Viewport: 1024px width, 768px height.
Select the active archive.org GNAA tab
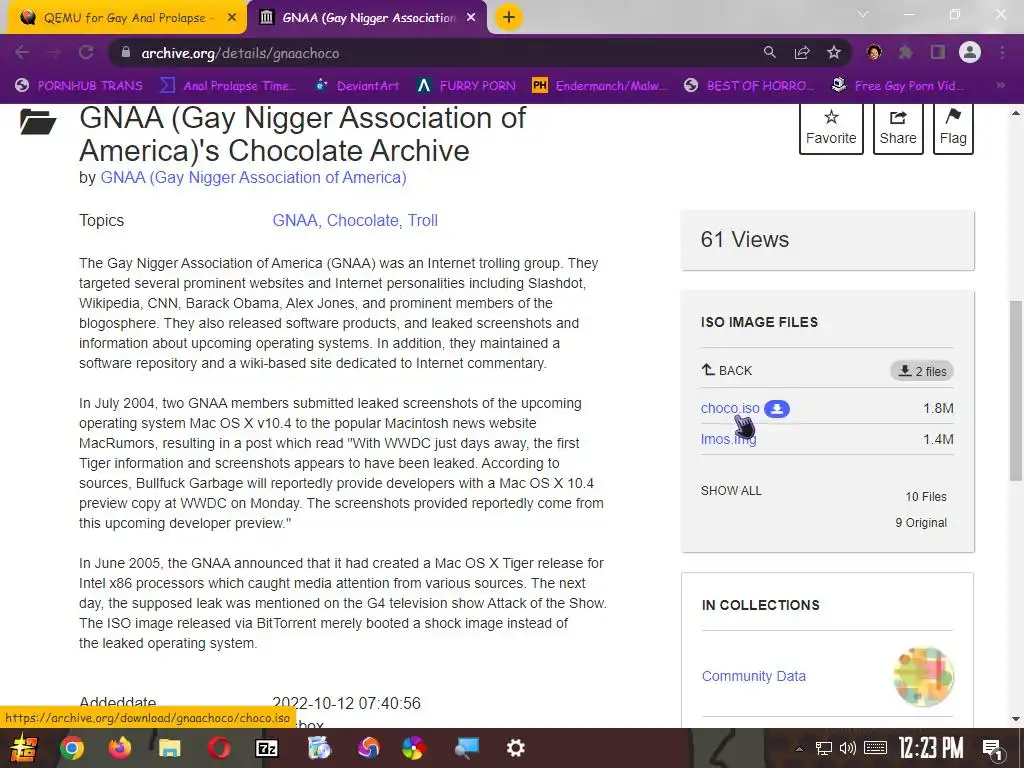click(x=369, y=18)
